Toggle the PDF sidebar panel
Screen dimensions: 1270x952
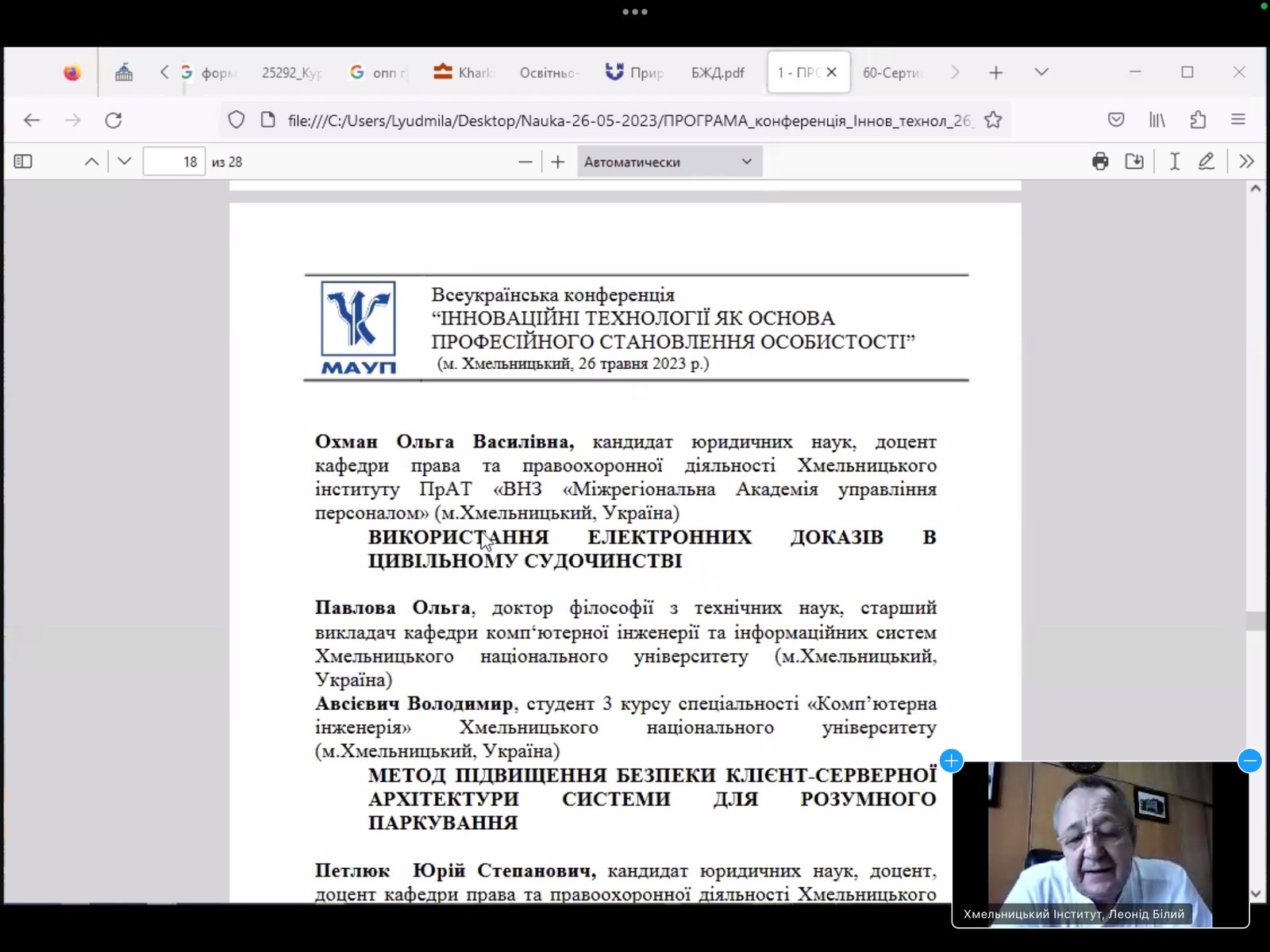23,162
